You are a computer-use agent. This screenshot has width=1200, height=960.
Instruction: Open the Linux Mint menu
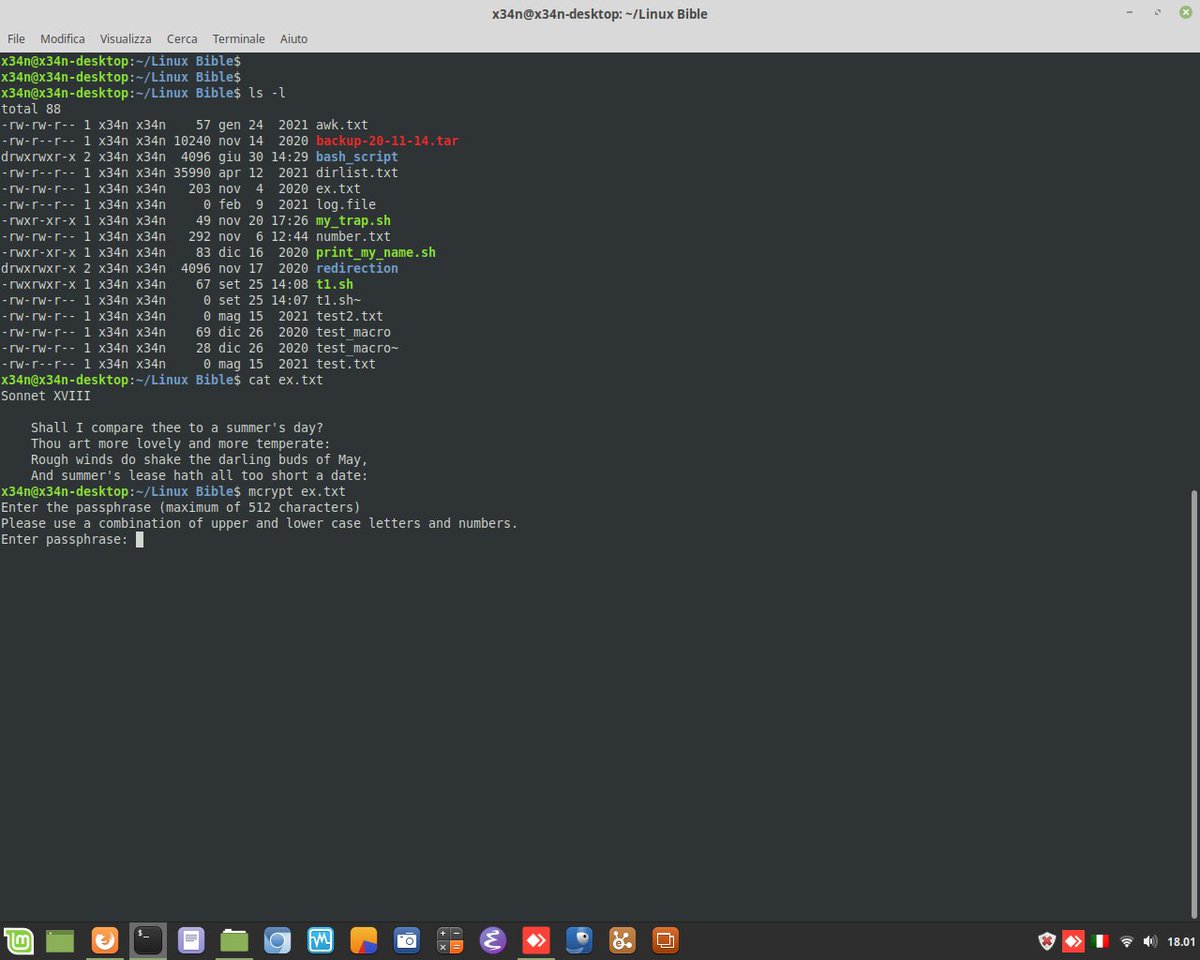click(20, 940)
